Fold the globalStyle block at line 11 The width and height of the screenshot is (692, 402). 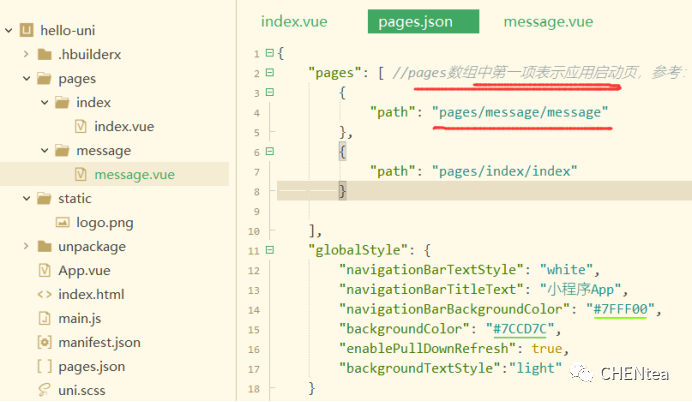coord(269,250)
